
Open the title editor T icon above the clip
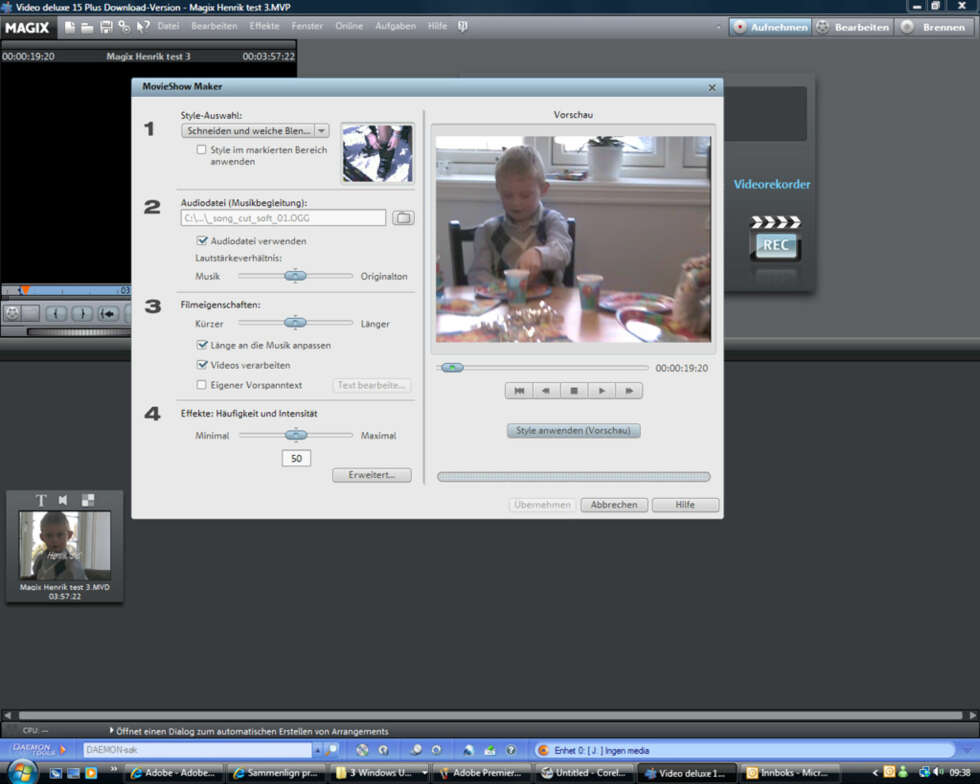click(41, 500)
